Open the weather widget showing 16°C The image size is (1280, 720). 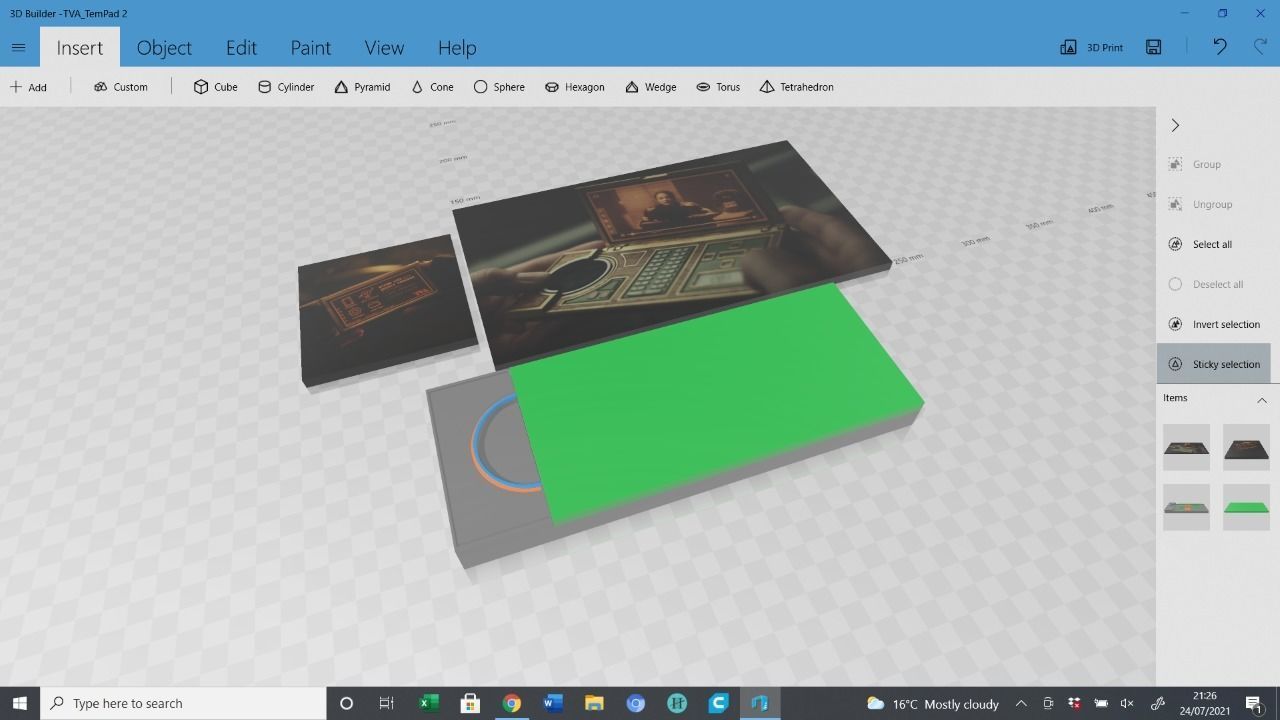pyautogui.click(x=933, y=703)
